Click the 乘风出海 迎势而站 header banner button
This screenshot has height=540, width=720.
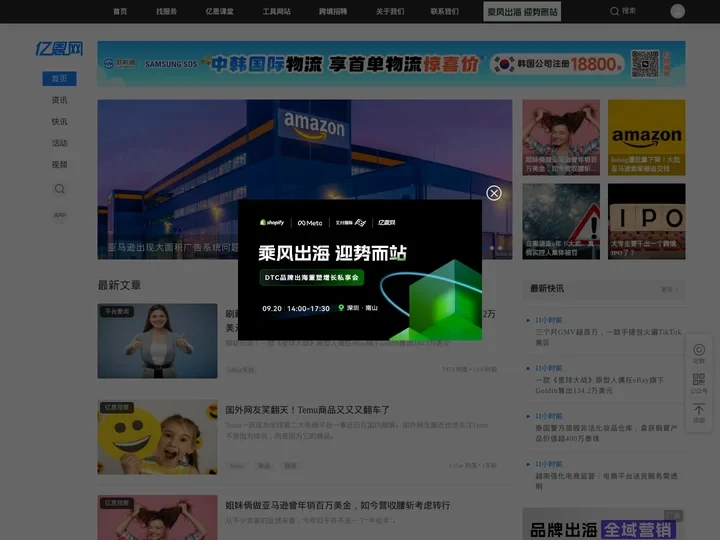click(522, 11)
